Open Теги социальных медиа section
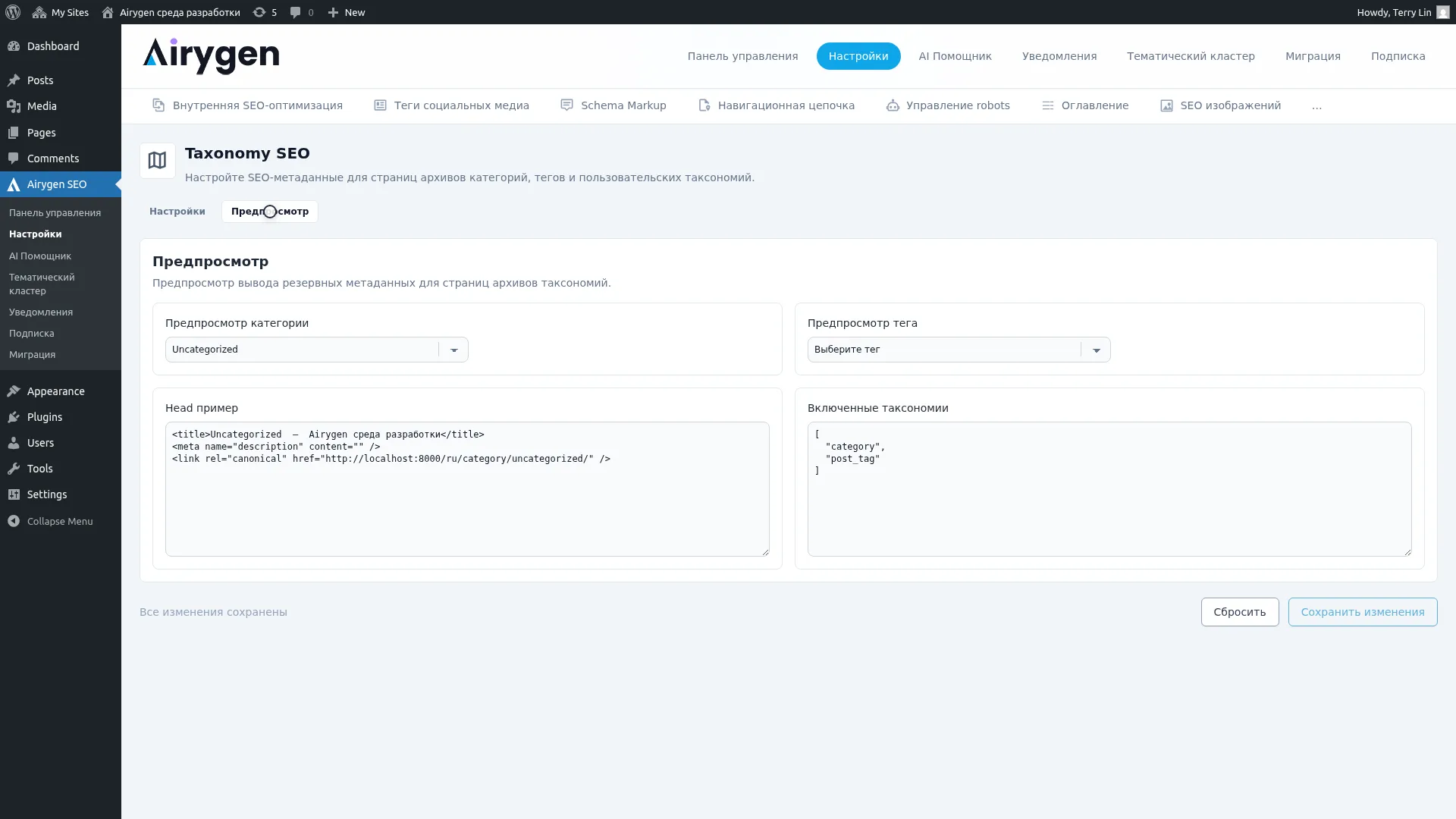1456x819 pixels. [451, 105]
